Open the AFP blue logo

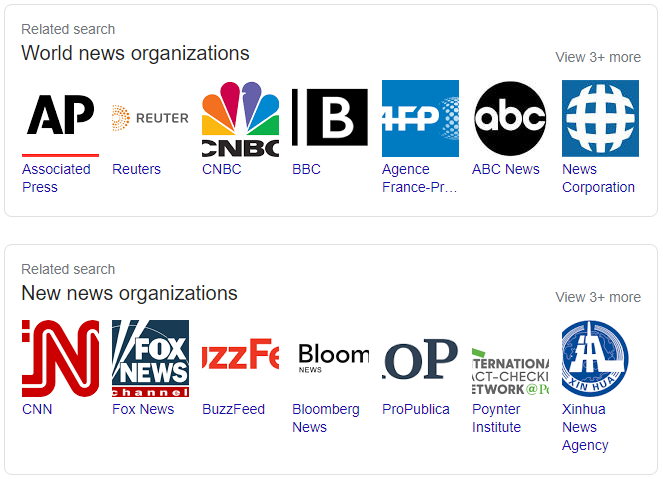click(x=420, y=118)
